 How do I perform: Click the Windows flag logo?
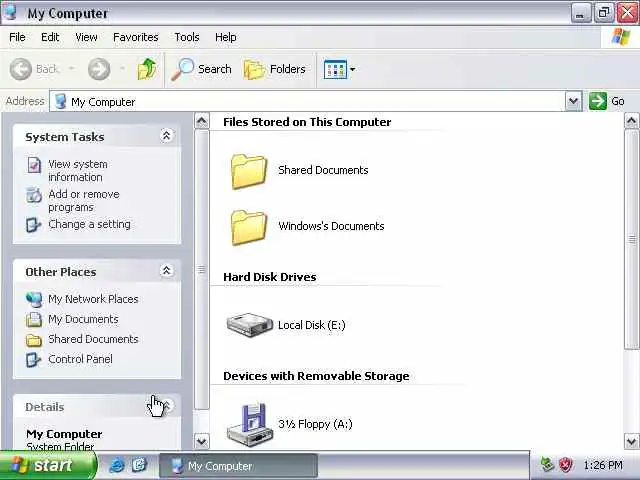coord(621,37)
